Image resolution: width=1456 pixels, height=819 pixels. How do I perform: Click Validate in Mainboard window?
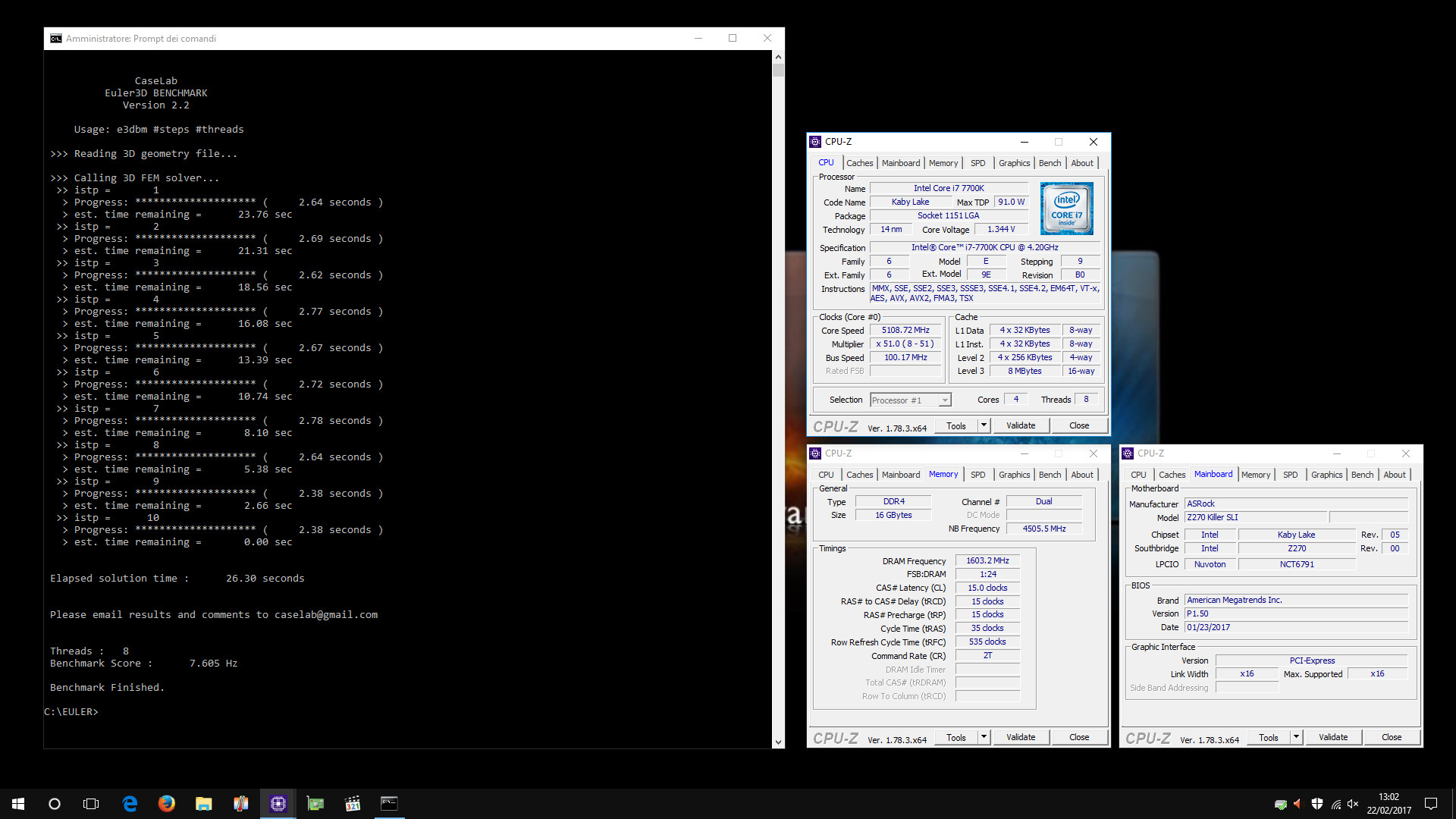1333,737
